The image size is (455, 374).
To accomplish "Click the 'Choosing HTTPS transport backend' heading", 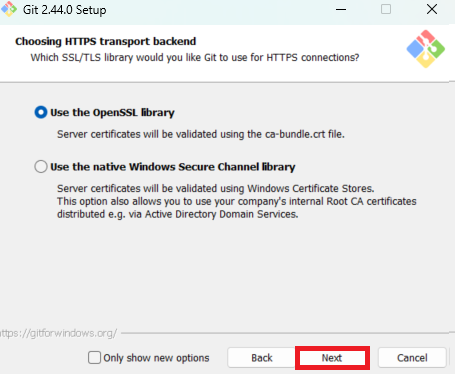I will pyautogui.click(x=106, y=41).
